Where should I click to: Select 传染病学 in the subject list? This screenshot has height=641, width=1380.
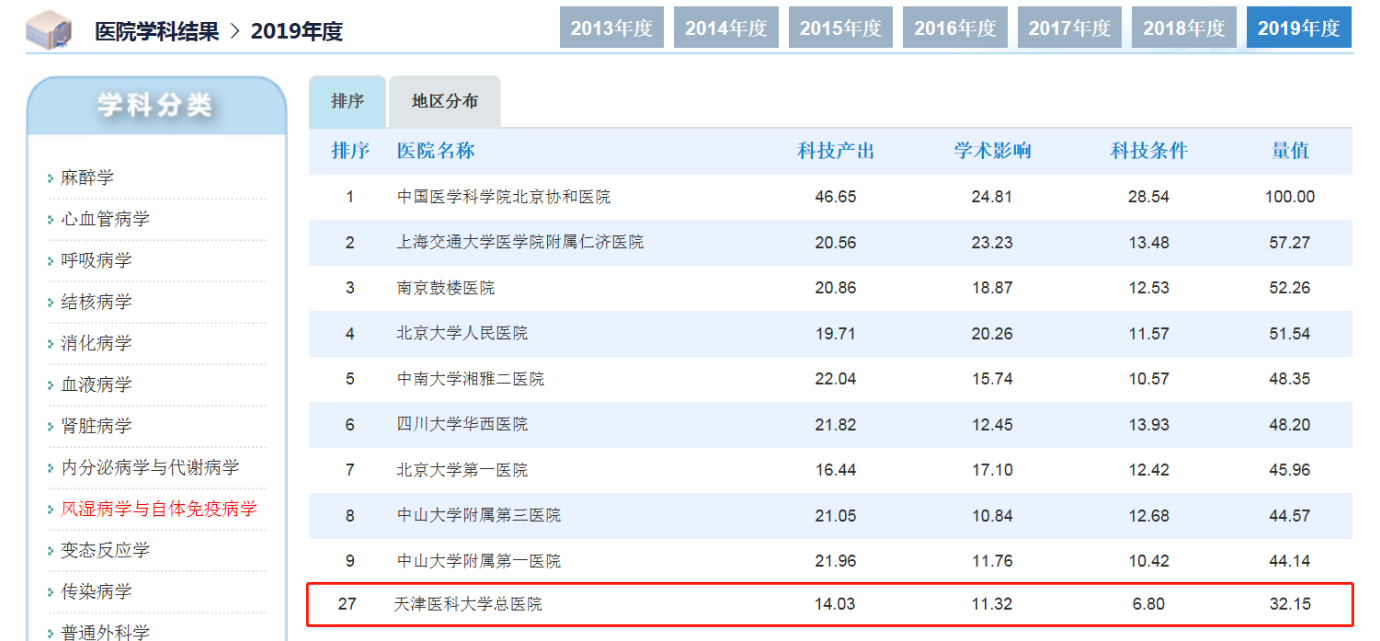point(96,592)
